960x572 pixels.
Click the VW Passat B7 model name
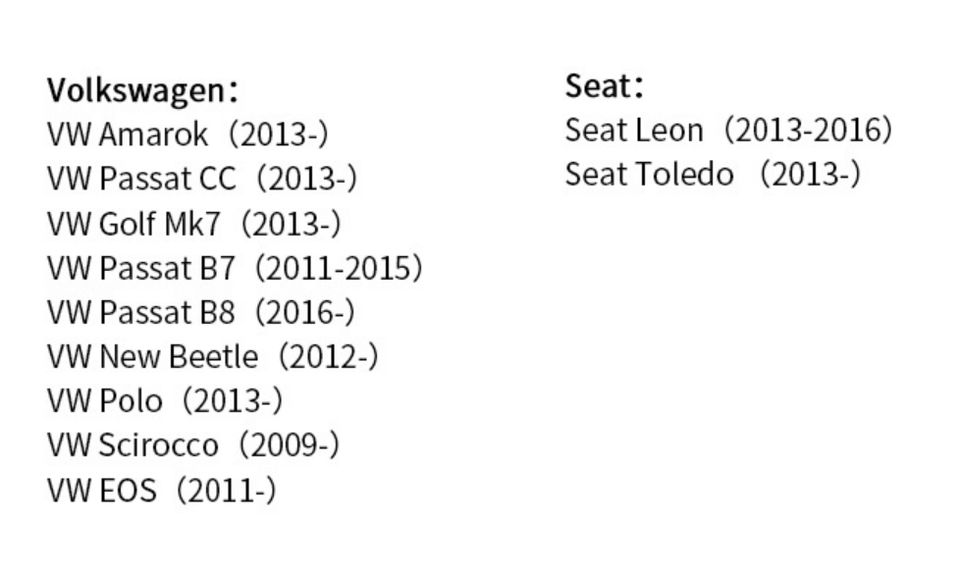point(141,267)
